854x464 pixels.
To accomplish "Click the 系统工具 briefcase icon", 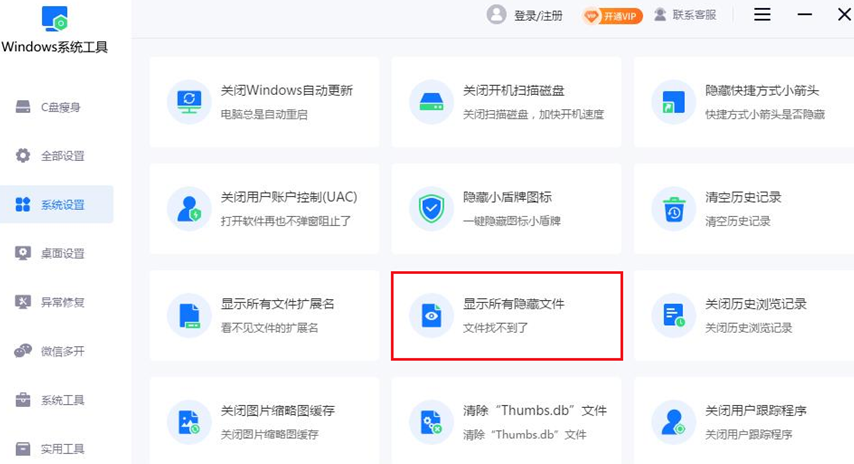I will [x=23, y=400].
